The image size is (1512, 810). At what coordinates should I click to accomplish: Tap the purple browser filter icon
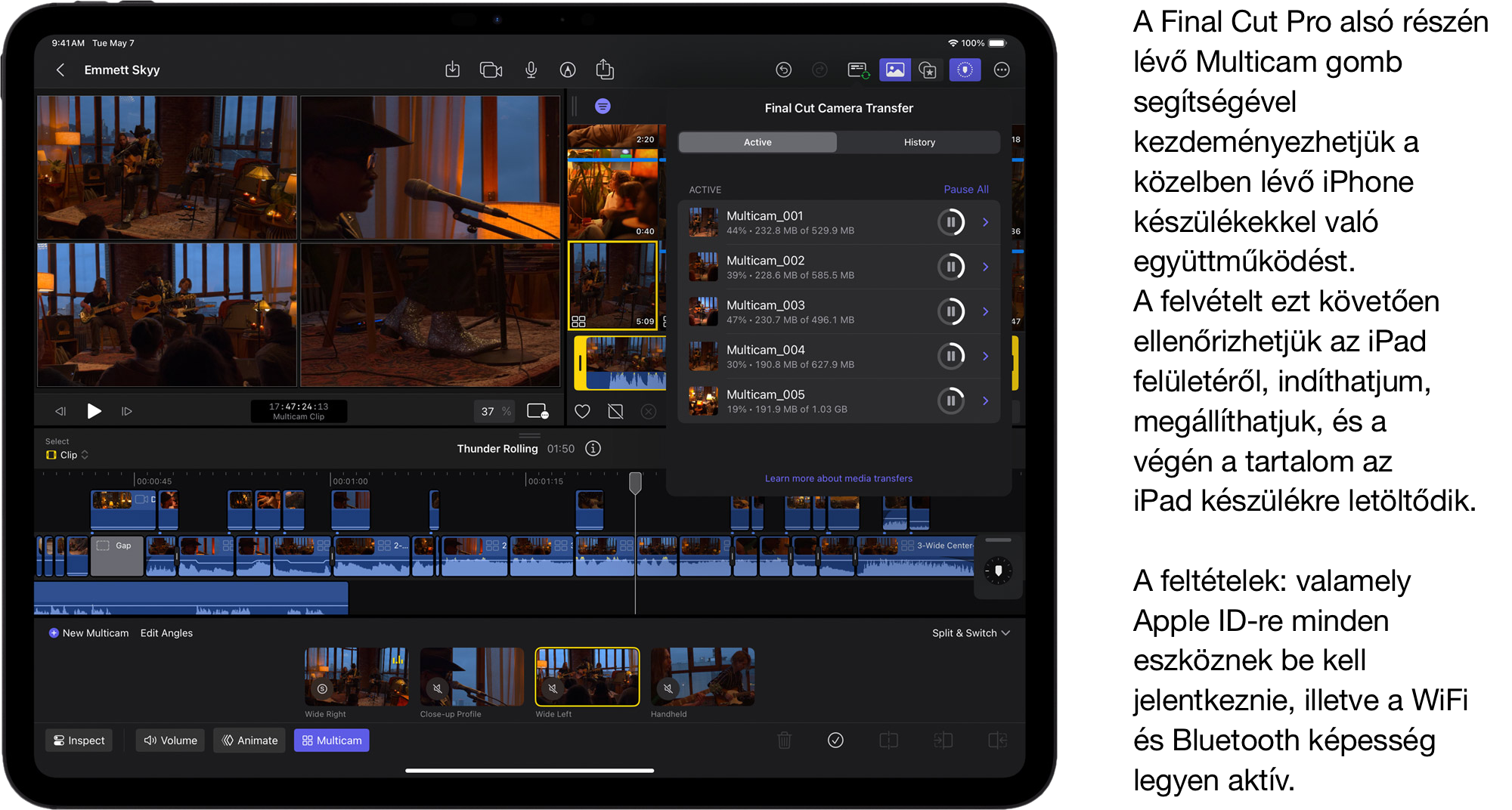coord(603,107)
